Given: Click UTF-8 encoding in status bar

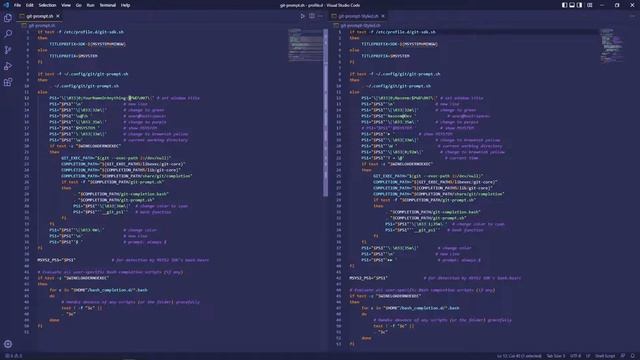Looking at the screenshot, I should [x=576, y=356].
